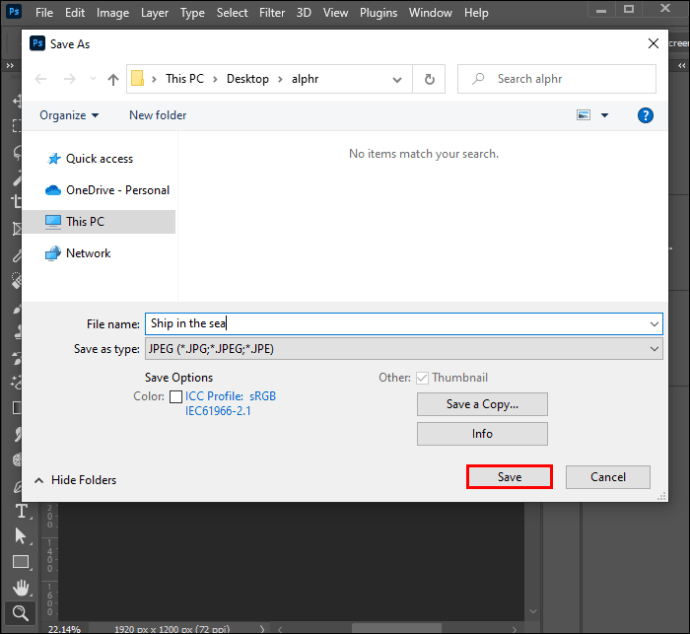Image resolution: width=690 pixels, height=634 pixels.
Task: Open the Window menu
Action: coord(430,13)
